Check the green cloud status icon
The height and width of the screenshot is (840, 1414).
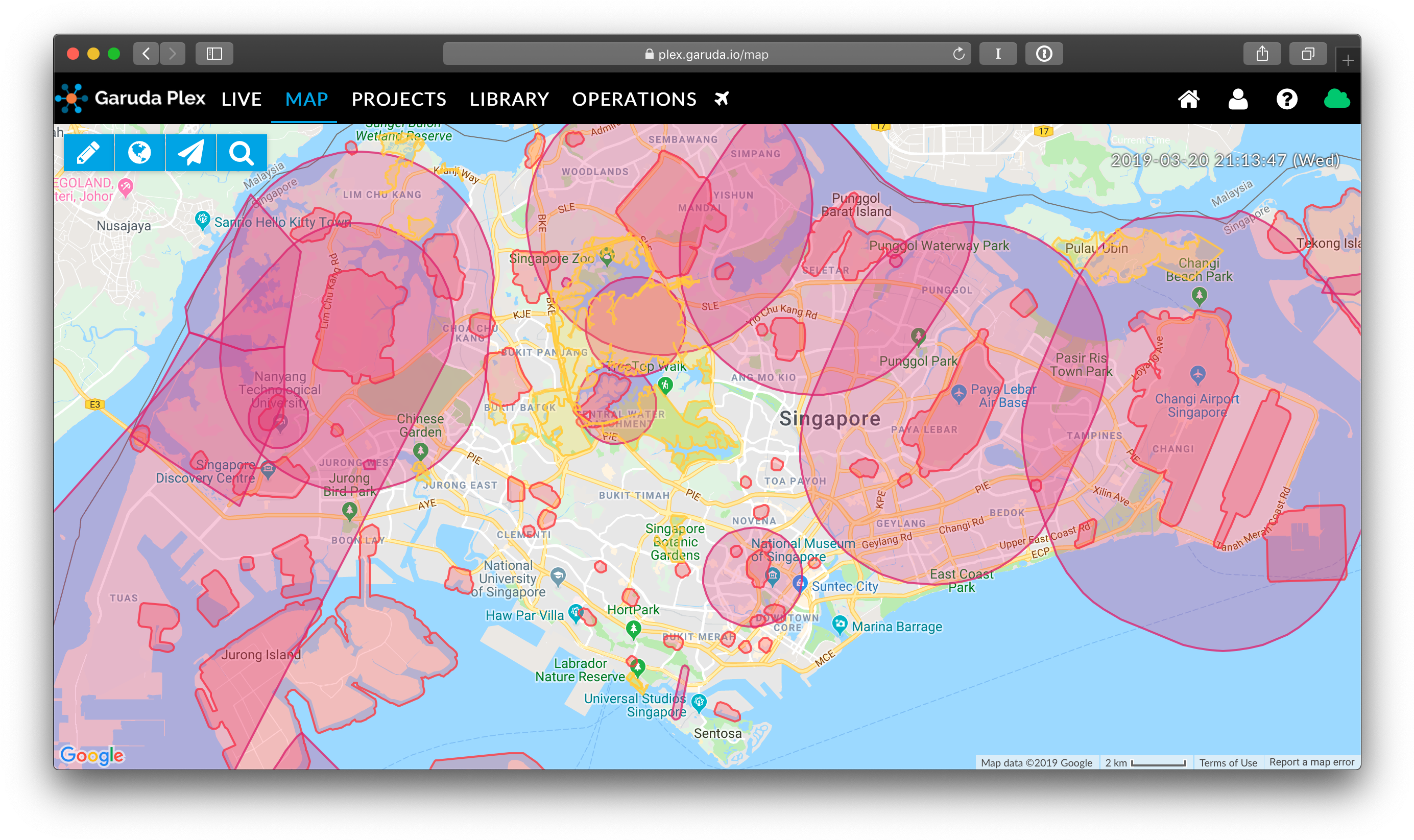click(x=1337, y=99)
